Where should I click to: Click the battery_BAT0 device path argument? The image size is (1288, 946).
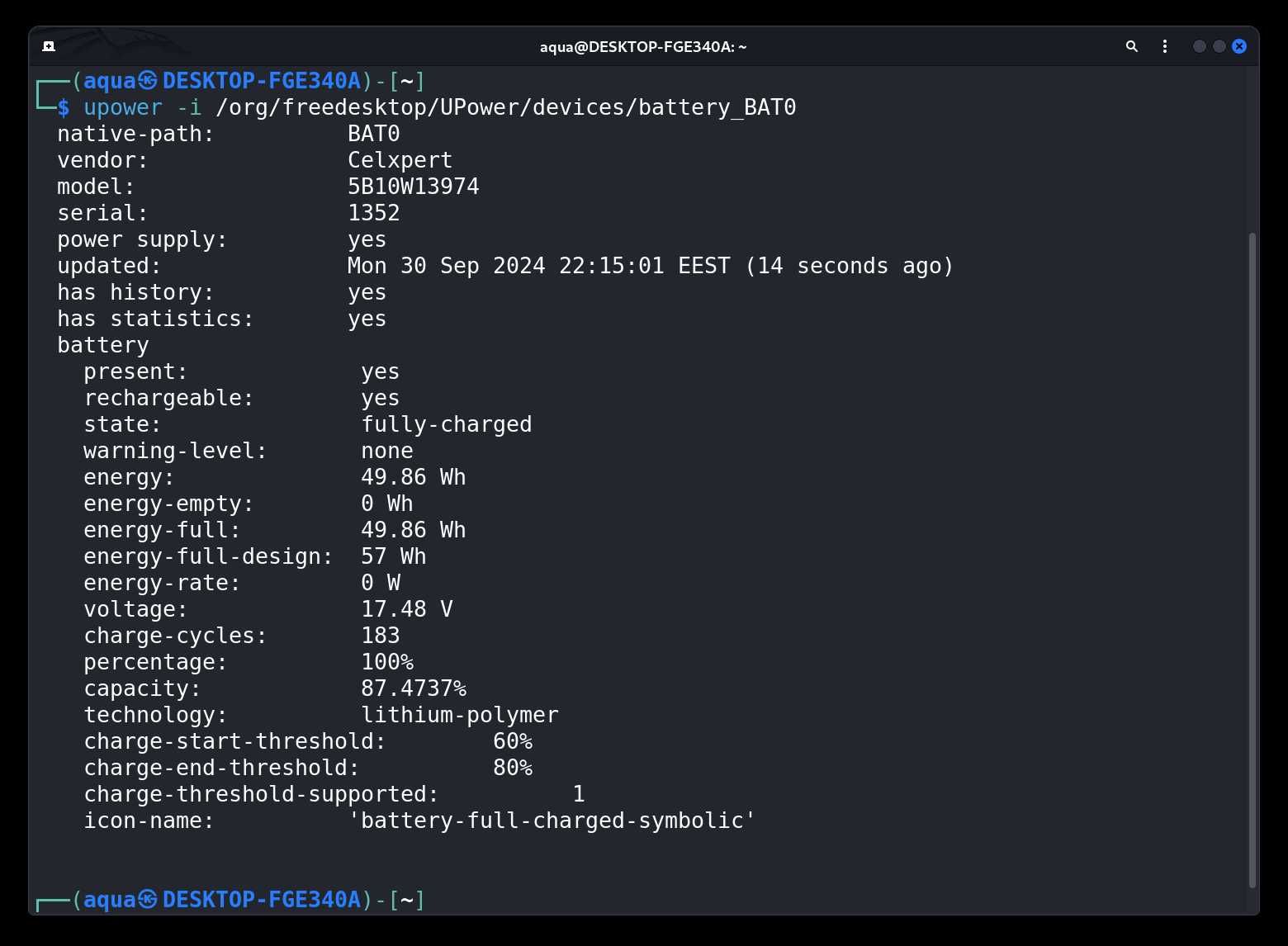coord(506,107)
